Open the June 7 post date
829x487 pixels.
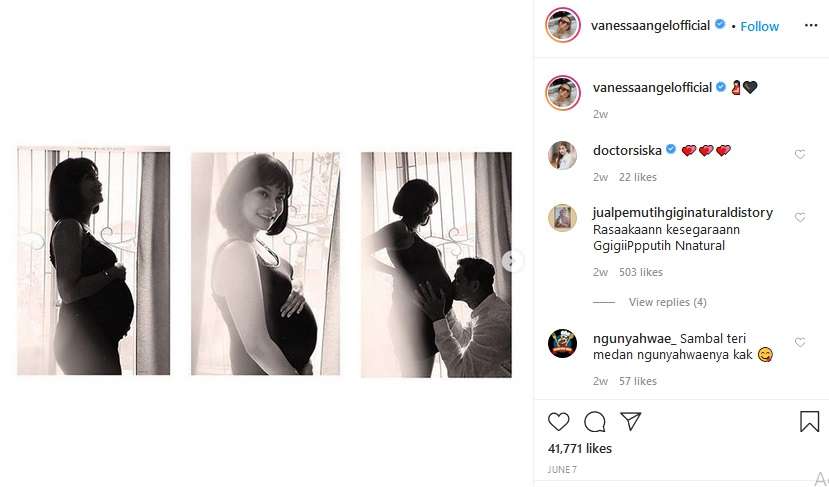[x=562, y=469]
